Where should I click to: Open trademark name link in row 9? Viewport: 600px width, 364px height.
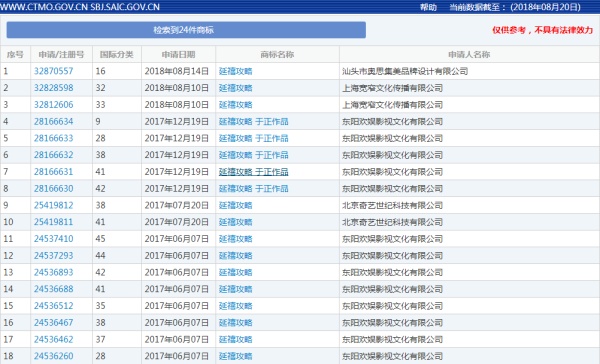235,206
